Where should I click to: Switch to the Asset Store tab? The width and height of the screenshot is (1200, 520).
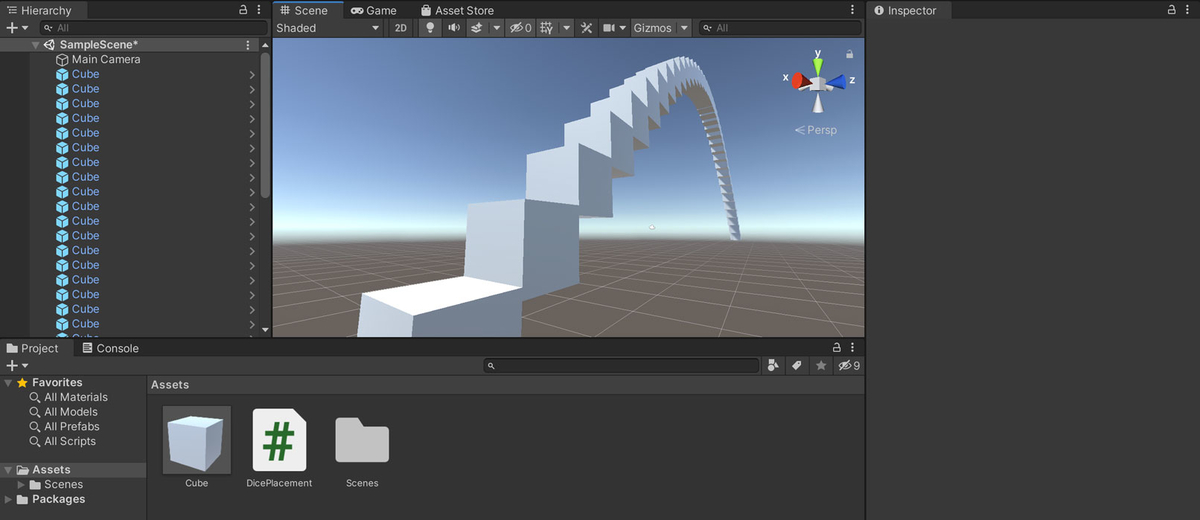pyautogui.click(x=456, y=10)
